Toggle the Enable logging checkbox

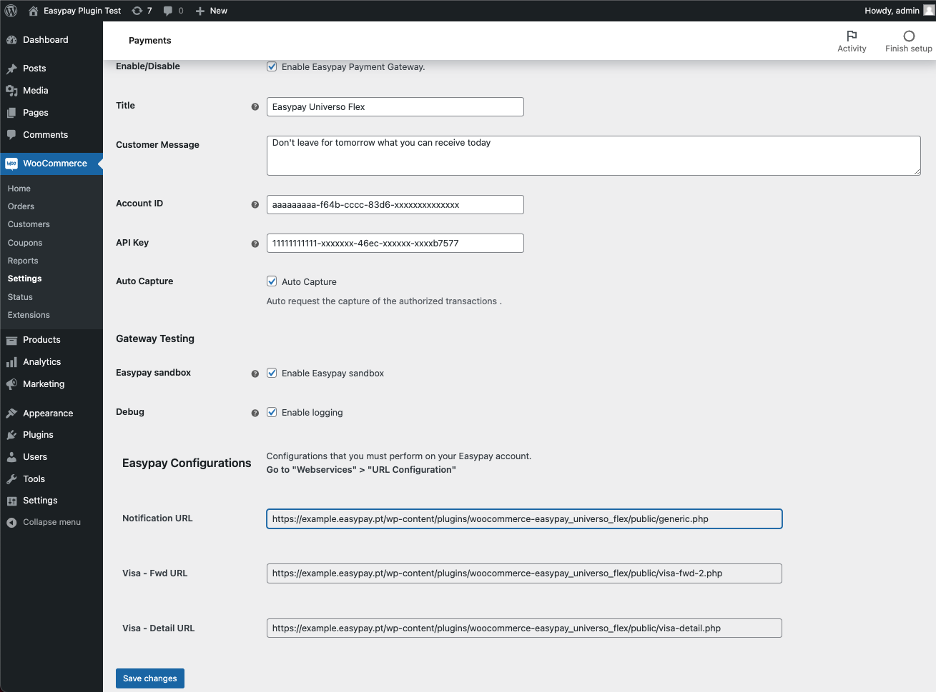[272, 413]
